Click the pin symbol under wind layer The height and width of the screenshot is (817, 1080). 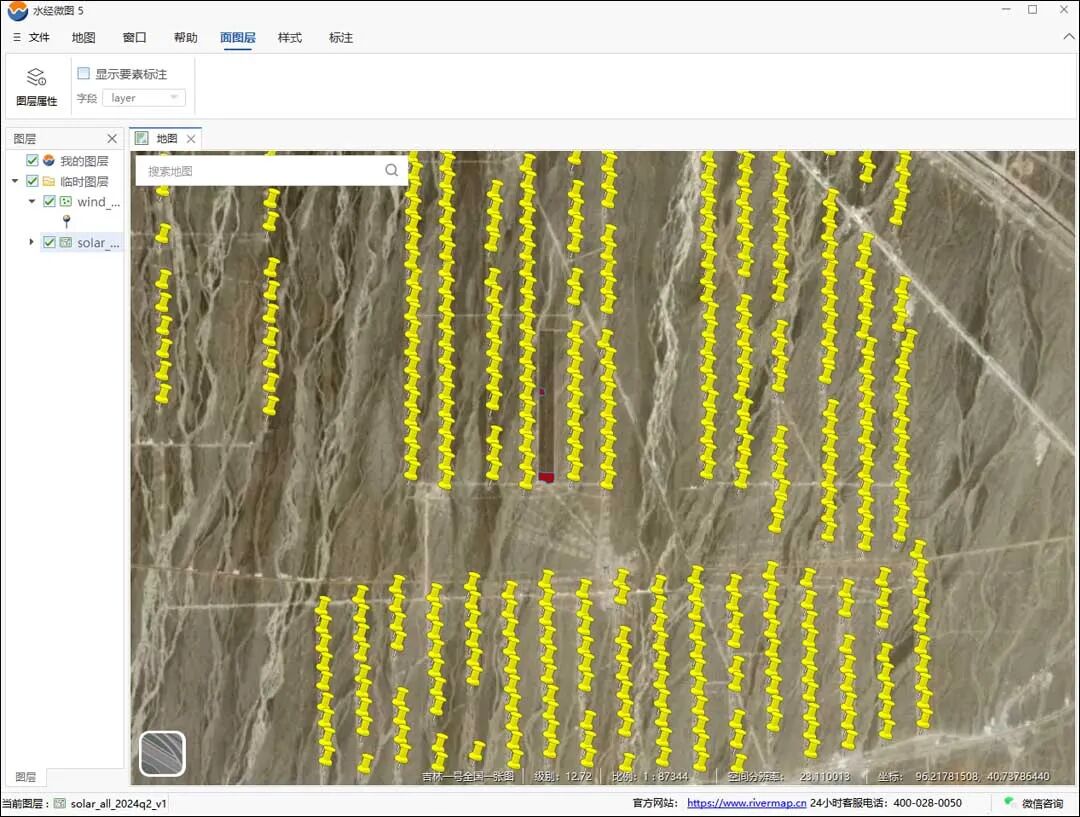point(66,221)
